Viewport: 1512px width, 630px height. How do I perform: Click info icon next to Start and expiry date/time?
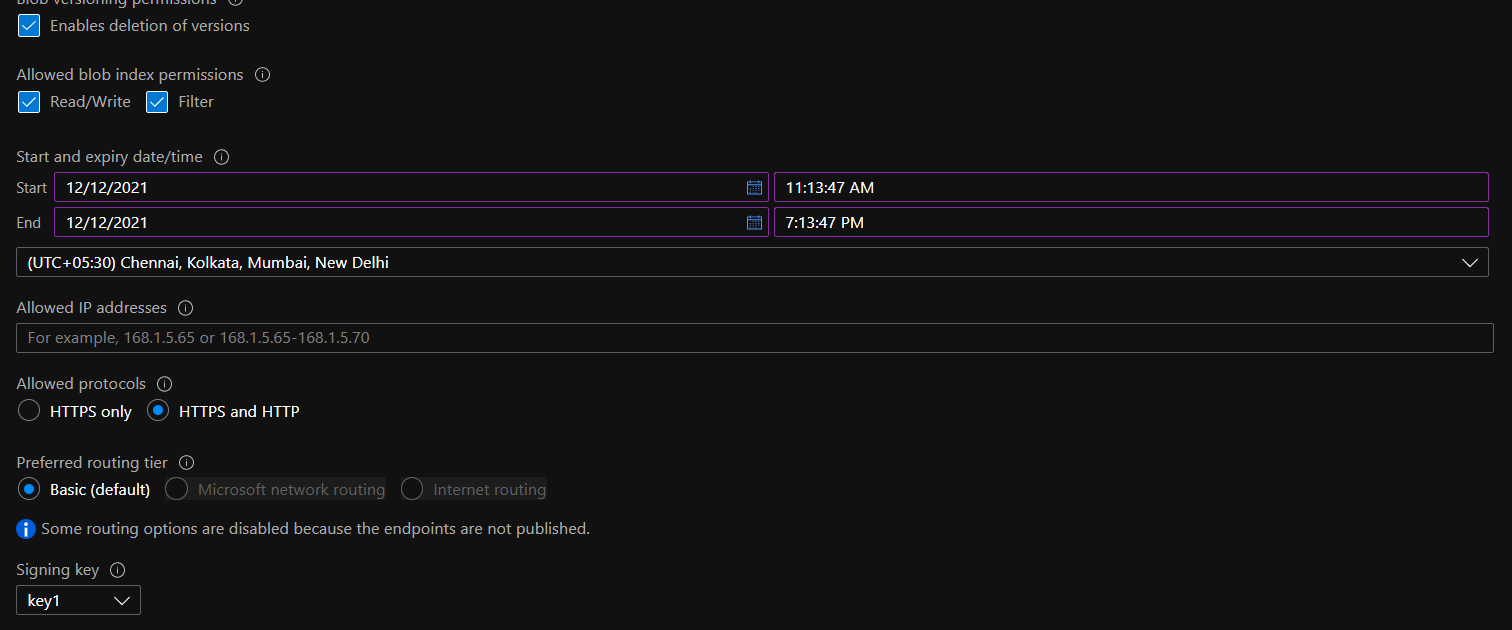[222, 157]
